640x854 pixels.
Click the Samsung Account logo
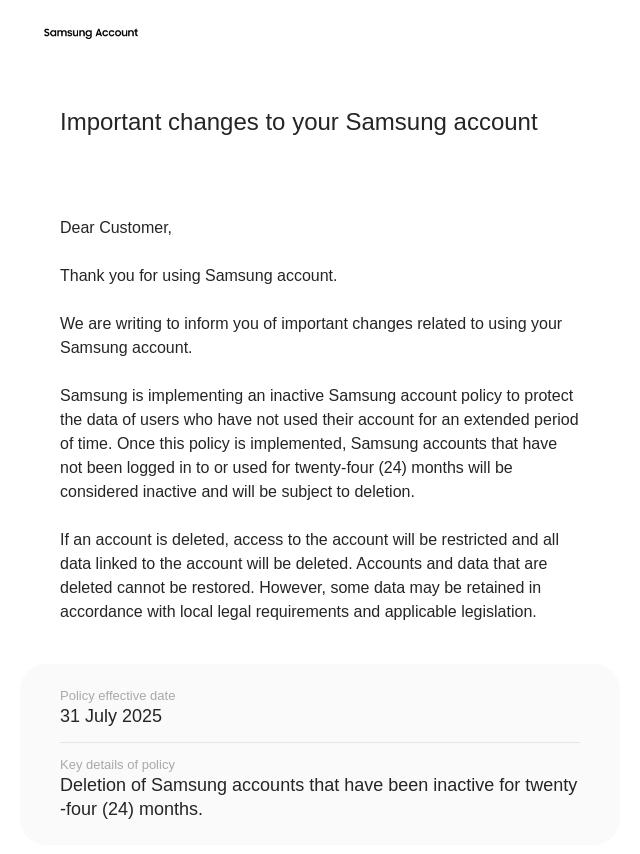click(x=90, y=33)
